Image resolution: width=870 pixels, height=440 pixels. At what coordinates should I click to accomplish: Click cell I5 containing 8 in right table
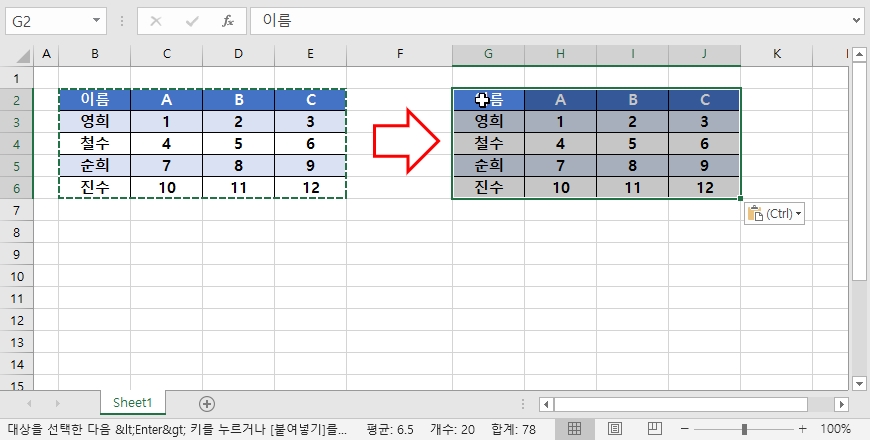click(633, 165)
